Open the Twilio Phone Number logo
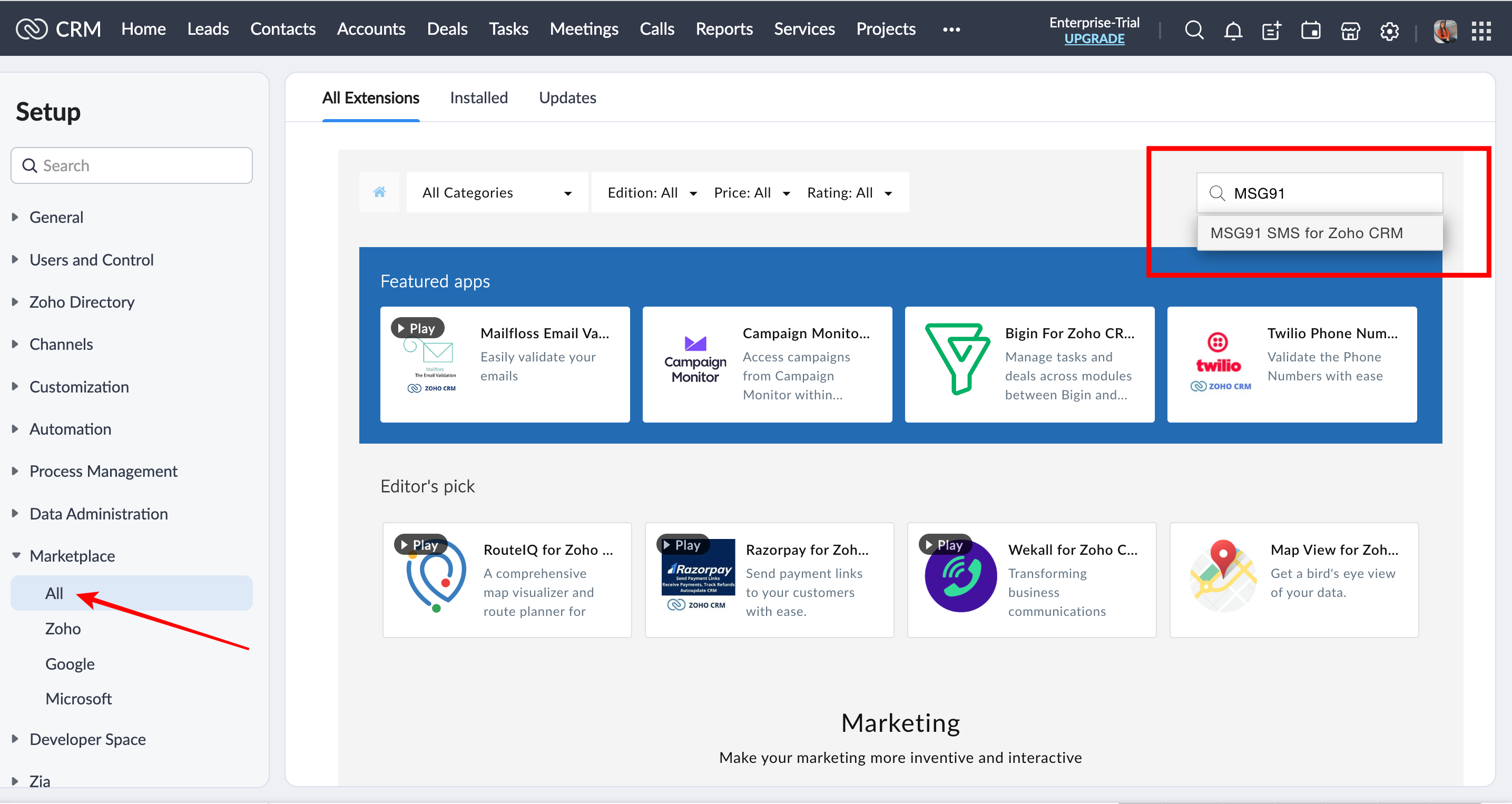 1220,362
